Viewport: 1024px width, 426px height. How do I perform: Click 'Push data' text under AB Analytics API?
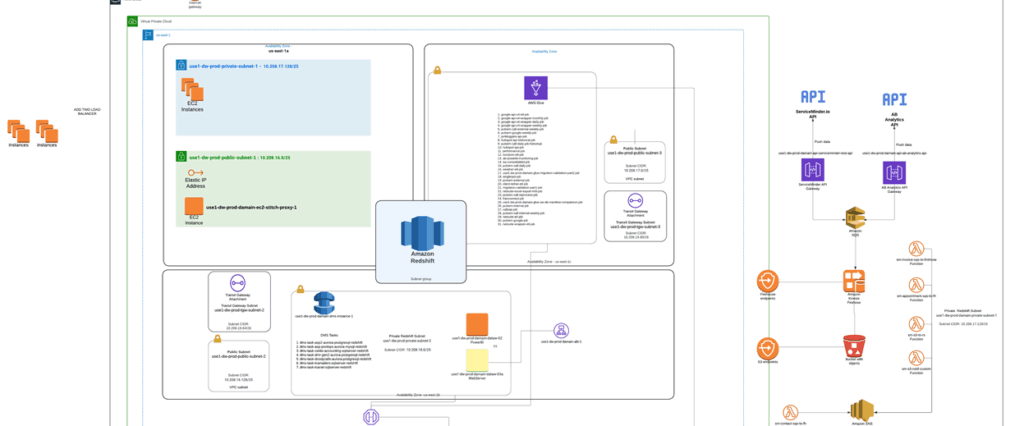(x=903, y=144)
